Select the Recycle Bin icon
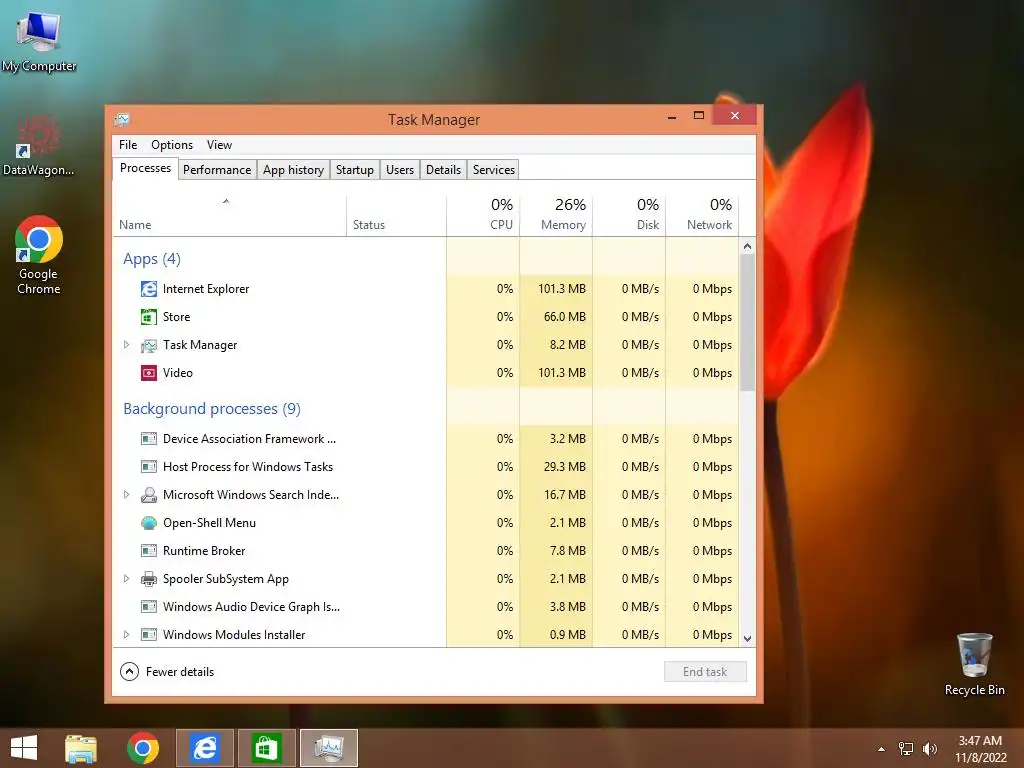The height and width of the screenshot is (768, 1024). (974, 664)
